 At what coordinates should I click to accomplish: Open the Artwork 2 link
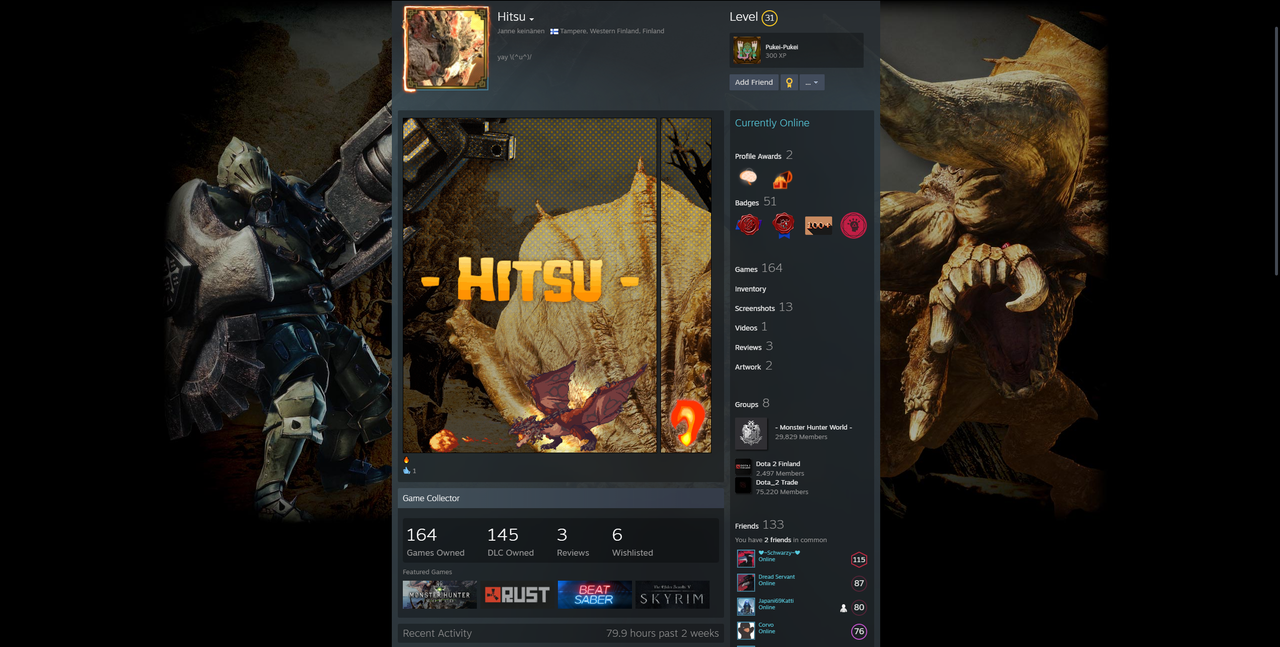(754, 367)
